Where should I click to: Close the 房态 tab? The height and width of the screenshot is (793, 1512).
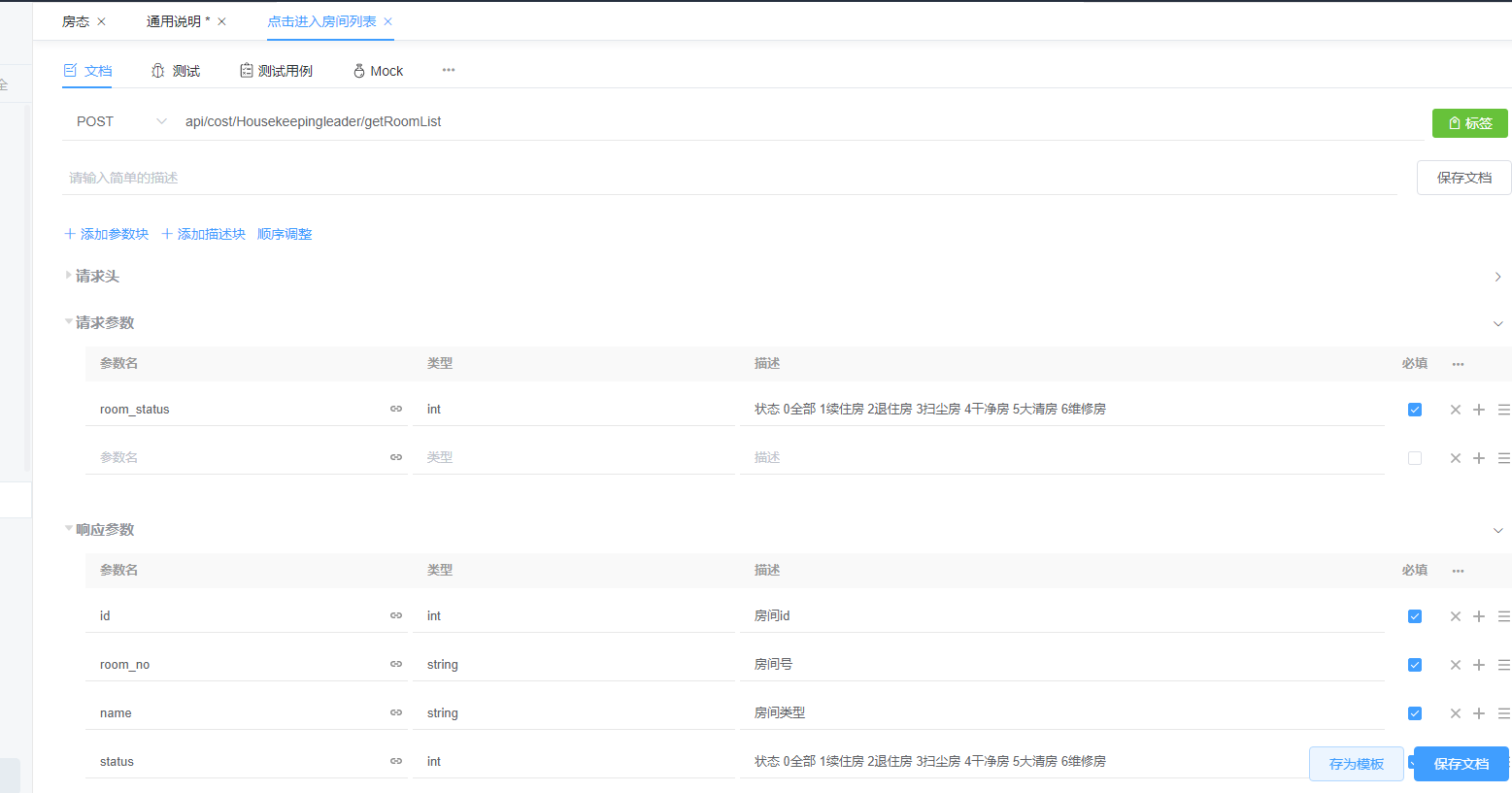101,21
